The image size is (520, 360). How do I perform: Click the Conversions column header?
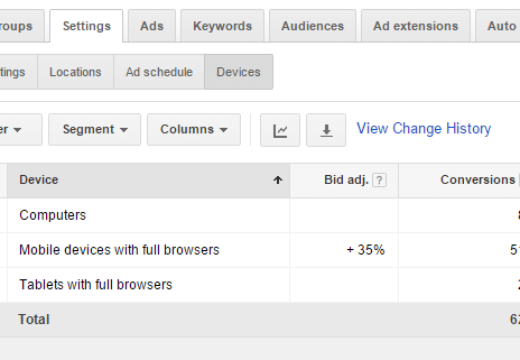pos(478,180)
